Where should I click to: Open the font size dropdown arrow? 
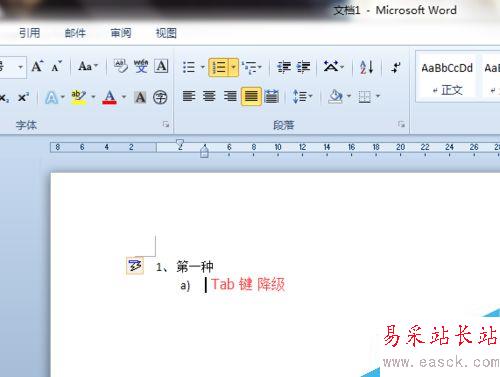coord(20,67)
